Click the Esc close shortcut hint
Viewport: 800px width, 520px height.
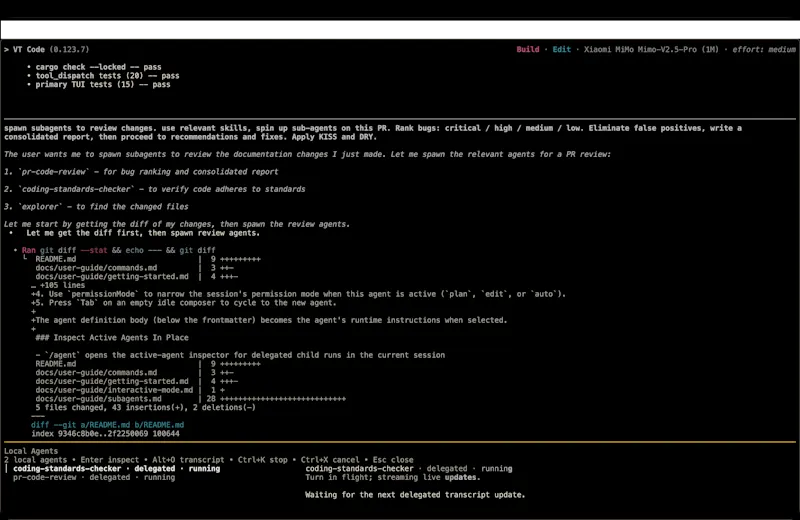(393, 460)
